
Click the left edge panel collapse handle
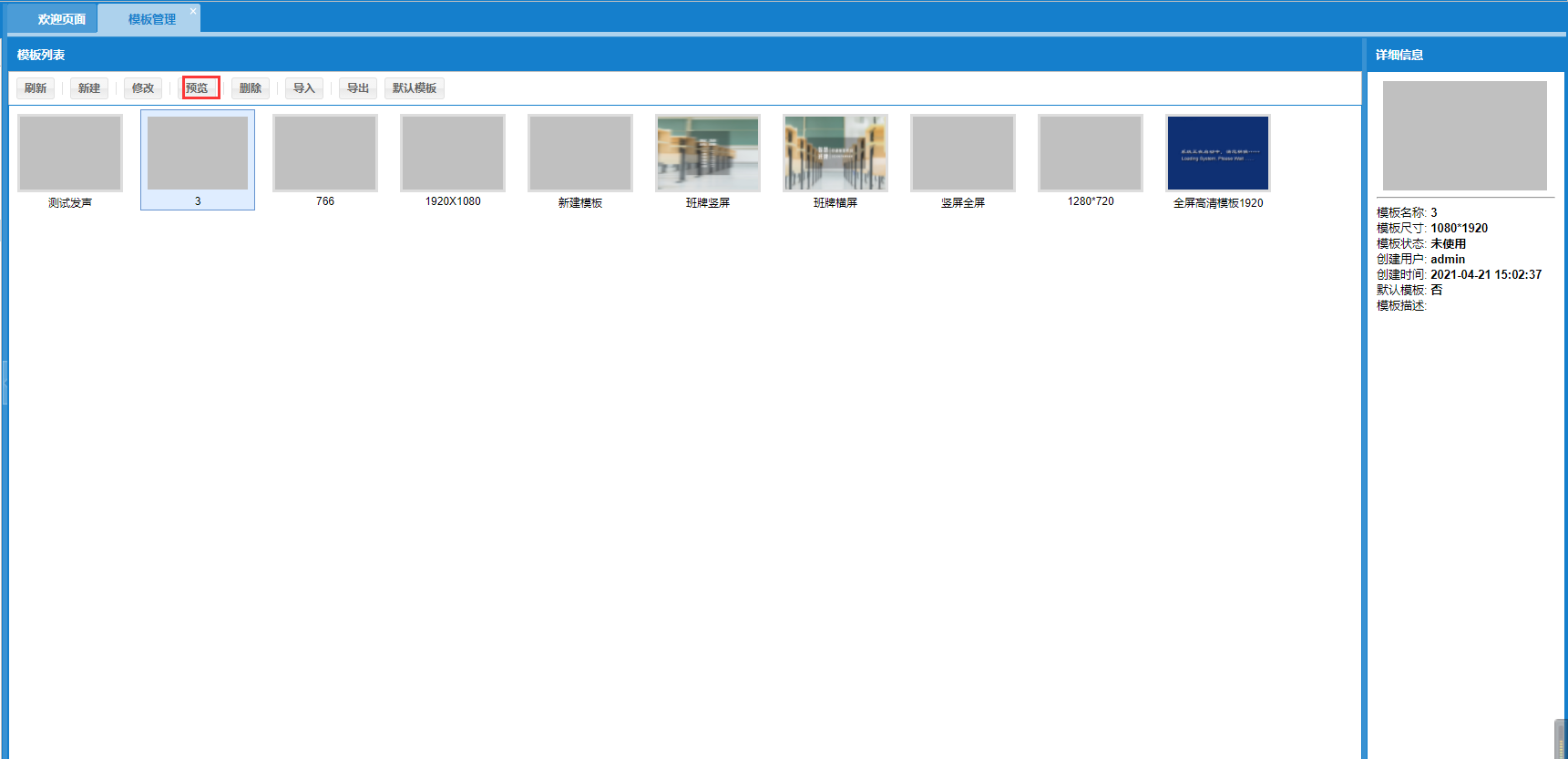pyautogui.click(x=5, y=383)
